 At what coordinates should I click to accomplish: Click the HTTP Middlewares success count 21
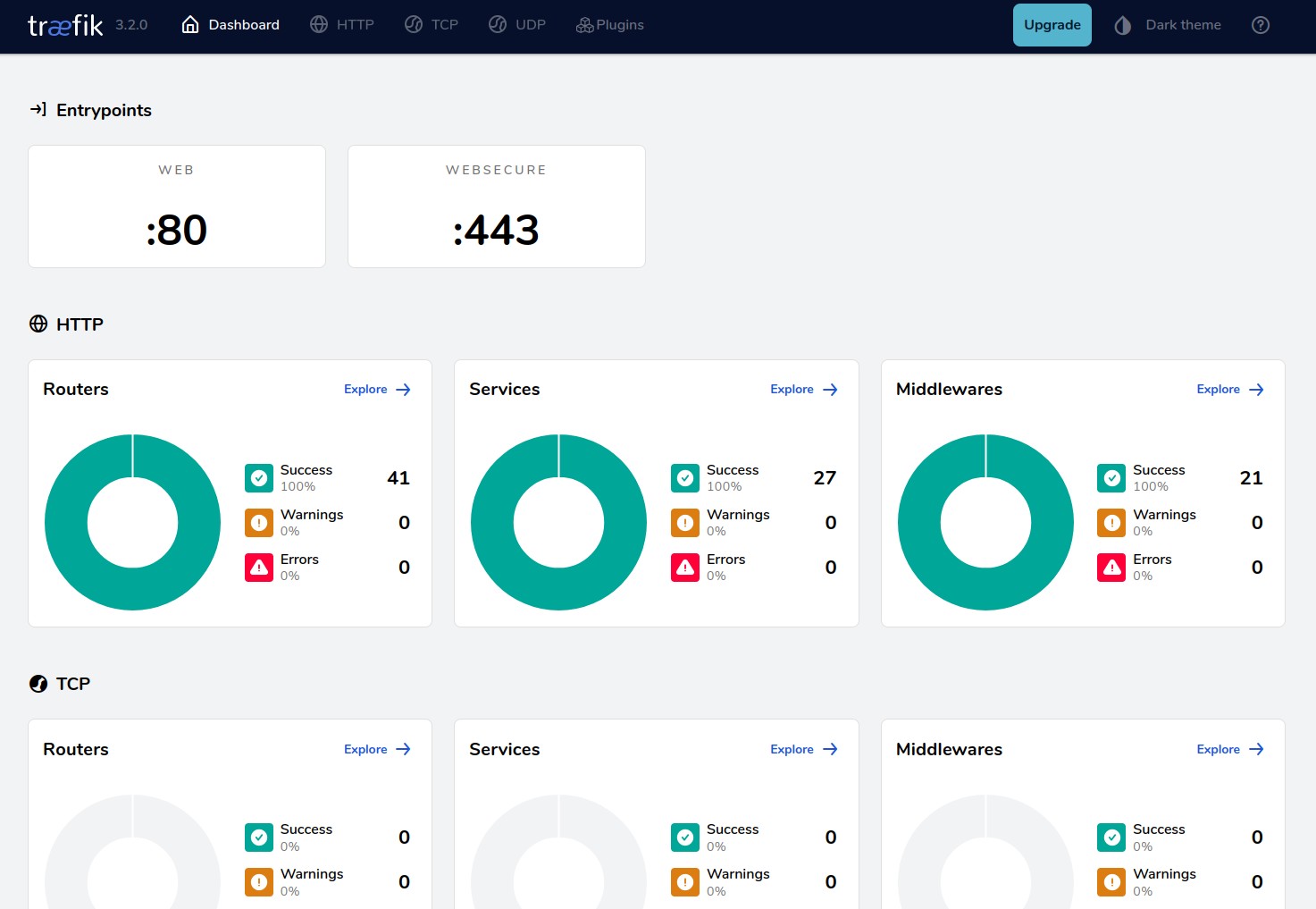pyautogui.click(x=1251, y=478)
